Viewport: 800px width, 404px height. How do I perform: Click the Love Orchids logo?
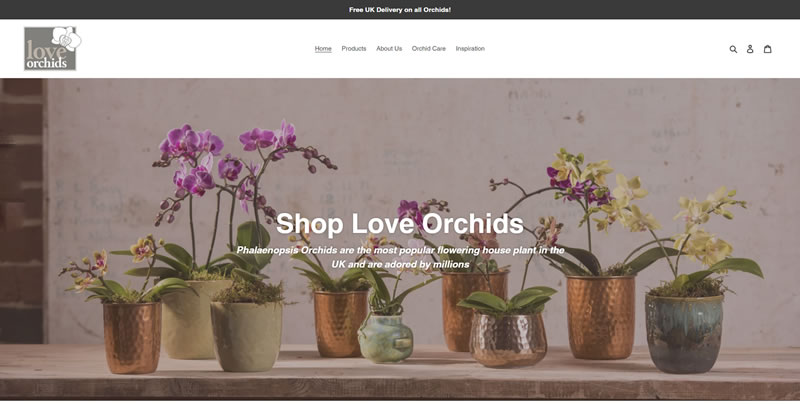[53, 48]
